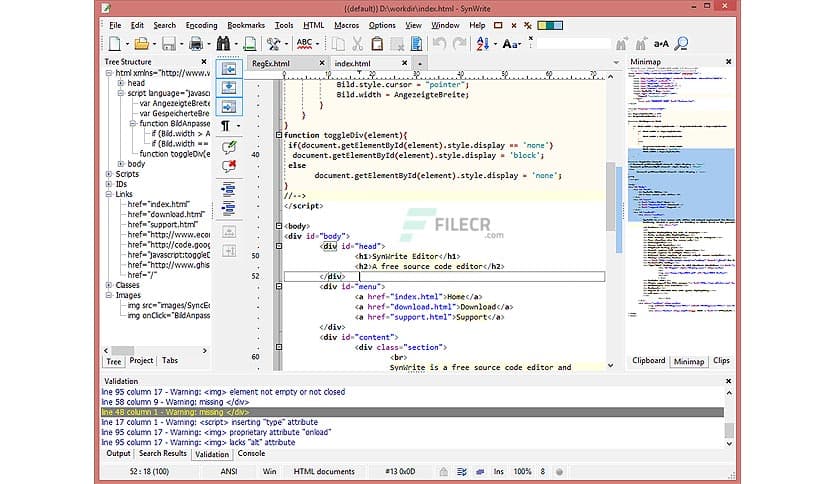Click the Undo arrow icon
This screenshot has width=836, height=484.
pos(439,44)
